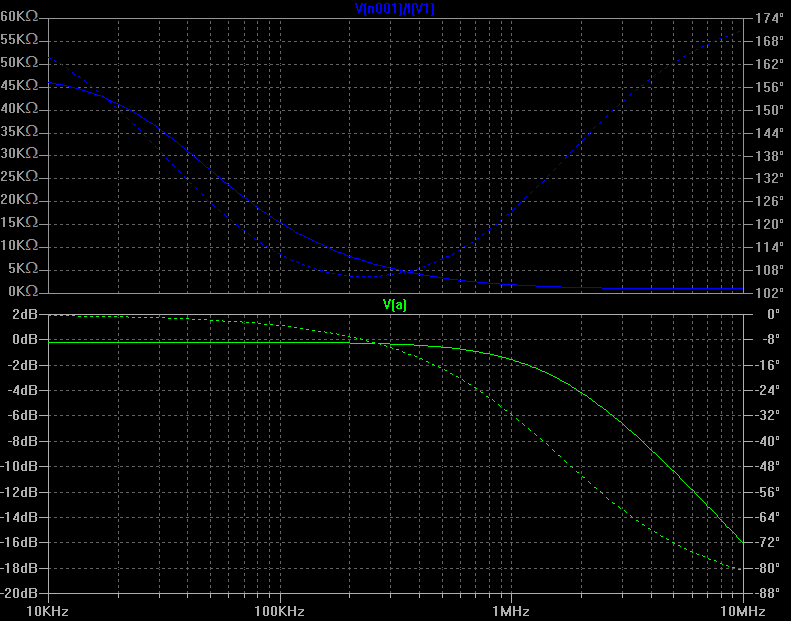
Task: Click the 10KΩ axis label
Action: [19, 245]
